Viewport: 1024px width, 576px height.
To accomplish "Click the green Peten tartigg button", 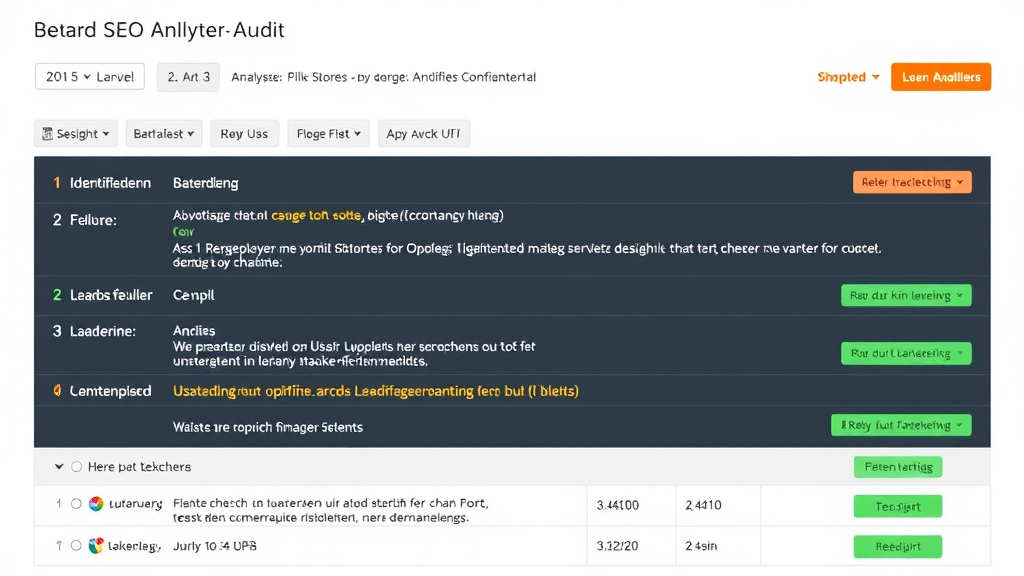I will [x=897, y=467].
